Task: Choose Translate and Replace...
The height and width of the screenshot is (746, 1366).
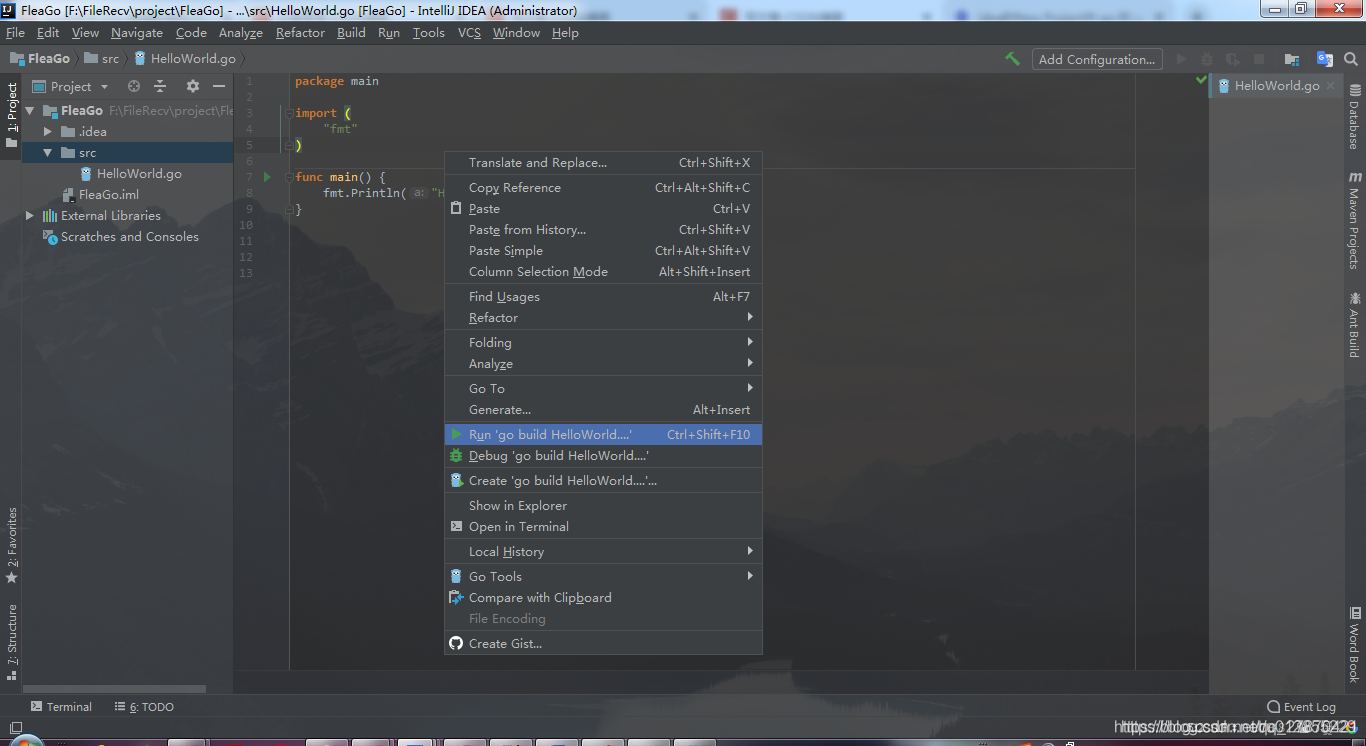Action: pos(603,163)
